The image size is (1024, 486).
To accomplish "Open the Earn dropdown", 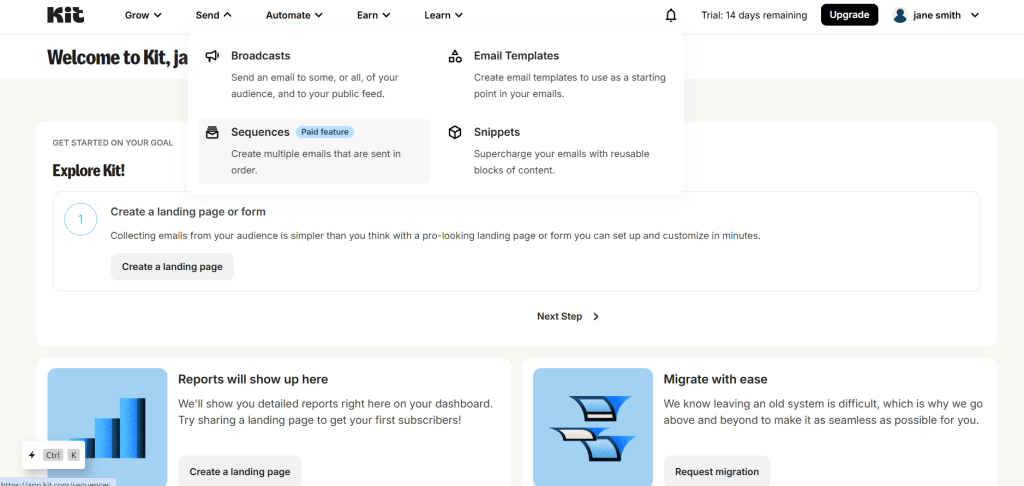I will (373, 15).
